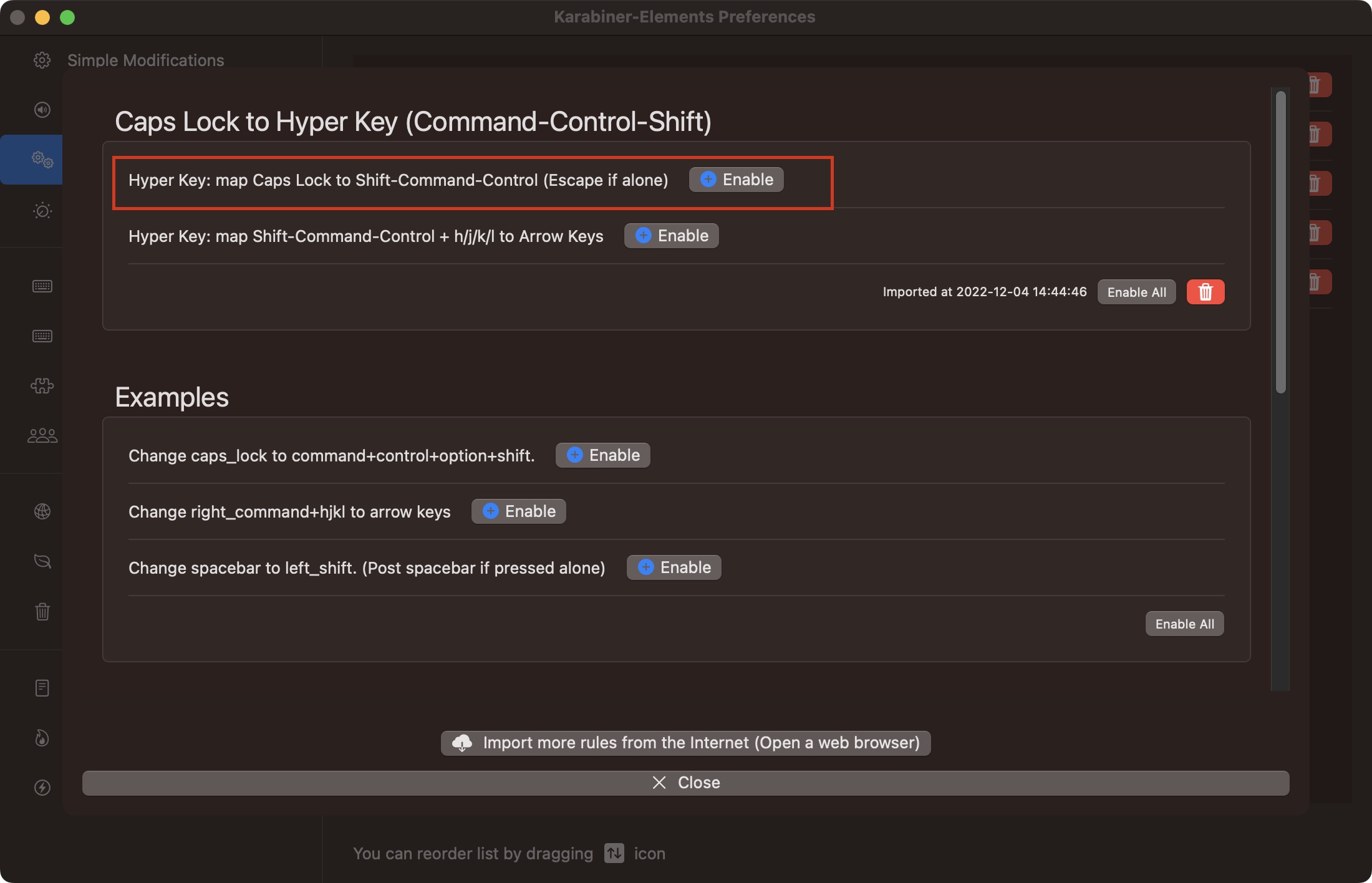Viewport: 1372px width, 883px height.
Task: Close the rules dialog with Close button
Action: coord(686,783)
